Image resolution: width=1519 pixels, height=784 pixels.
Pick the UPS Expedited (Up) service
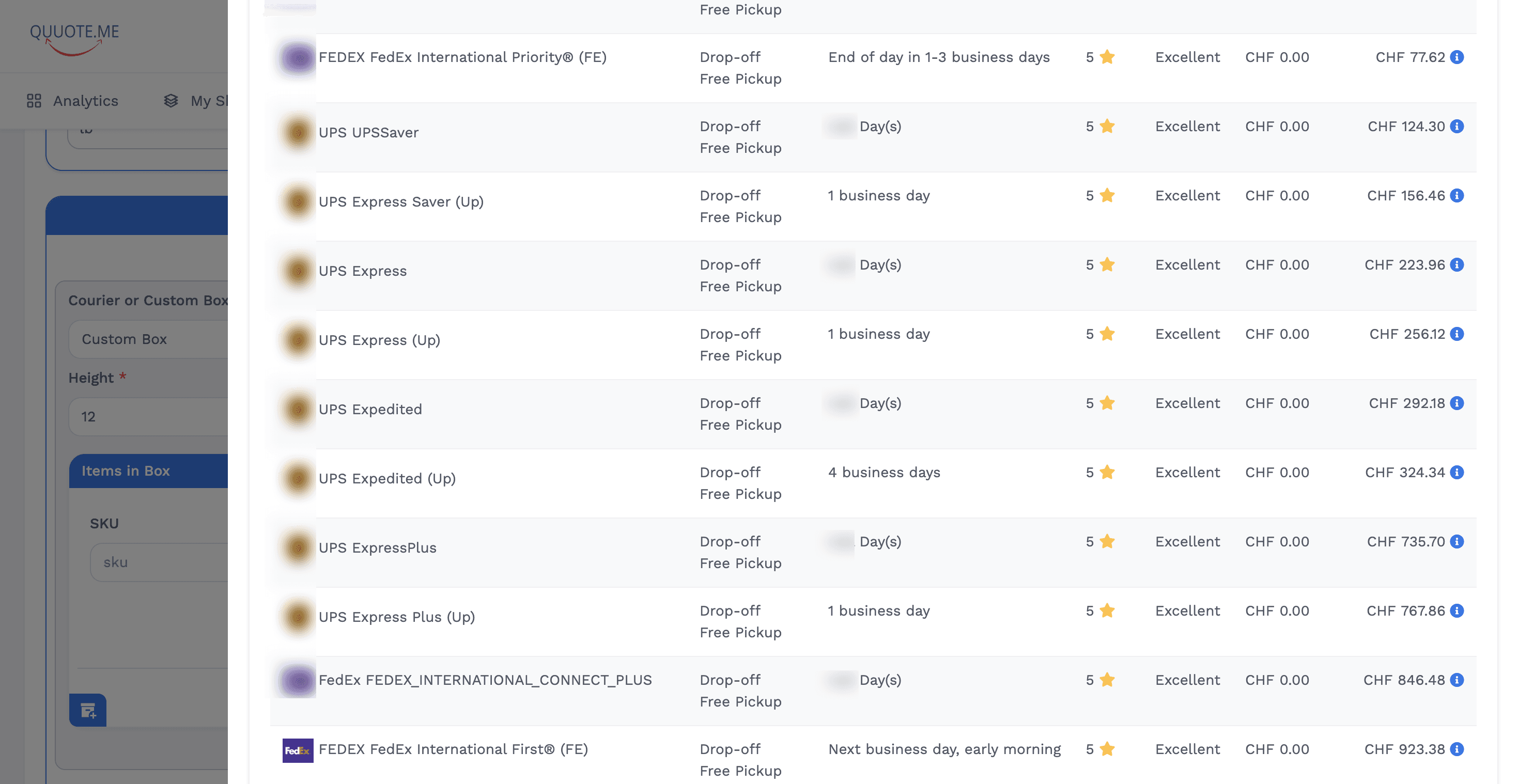[x=387, y=479]
